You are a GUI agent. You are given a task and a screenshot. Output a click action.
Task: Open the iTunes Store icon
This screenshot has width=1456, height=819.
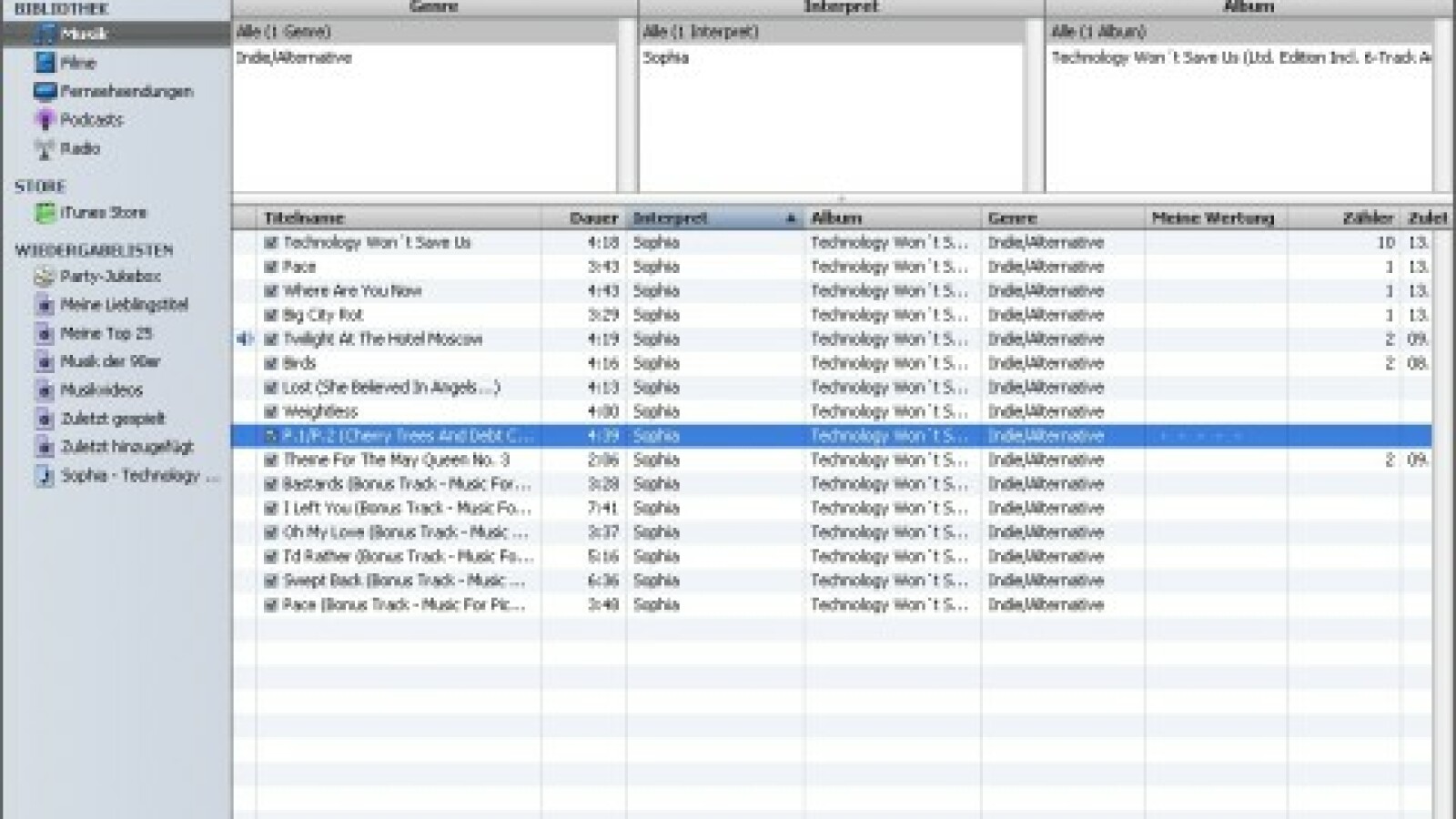pos(45,213)
